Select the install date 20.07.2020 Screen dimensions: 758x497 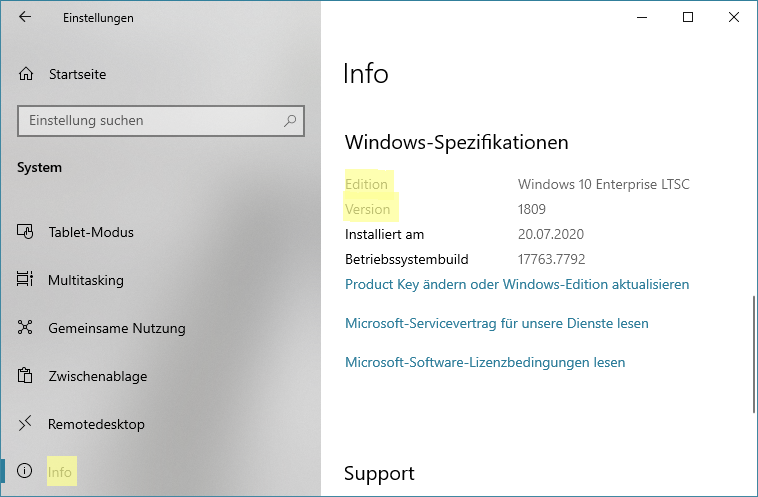pyautogui.click(x=551, y=234)
